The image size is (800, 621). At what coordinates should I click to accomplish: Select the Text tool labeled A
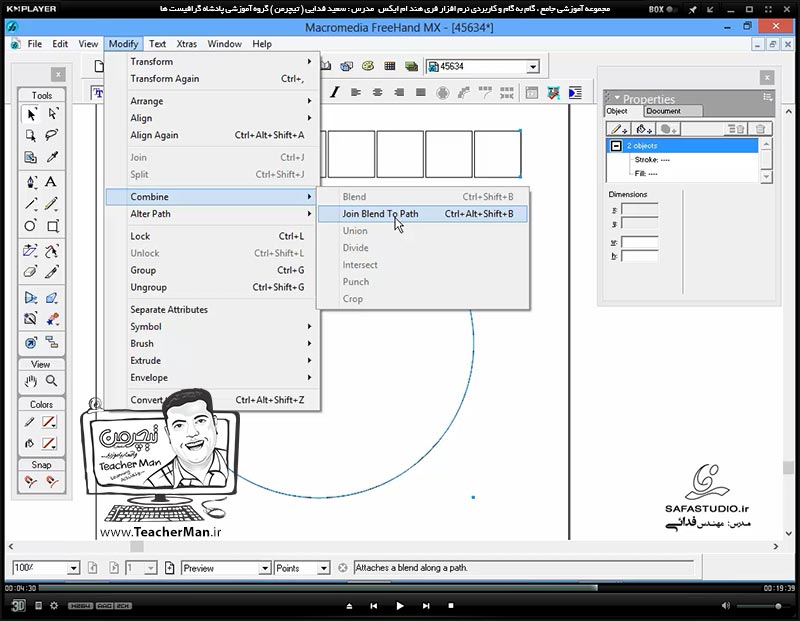click(x=51, y=182)
